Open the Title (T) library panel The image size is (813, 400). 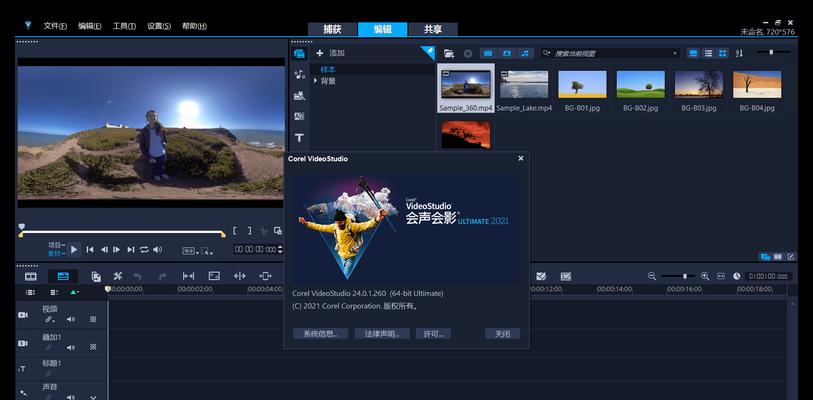pos(299,137)
